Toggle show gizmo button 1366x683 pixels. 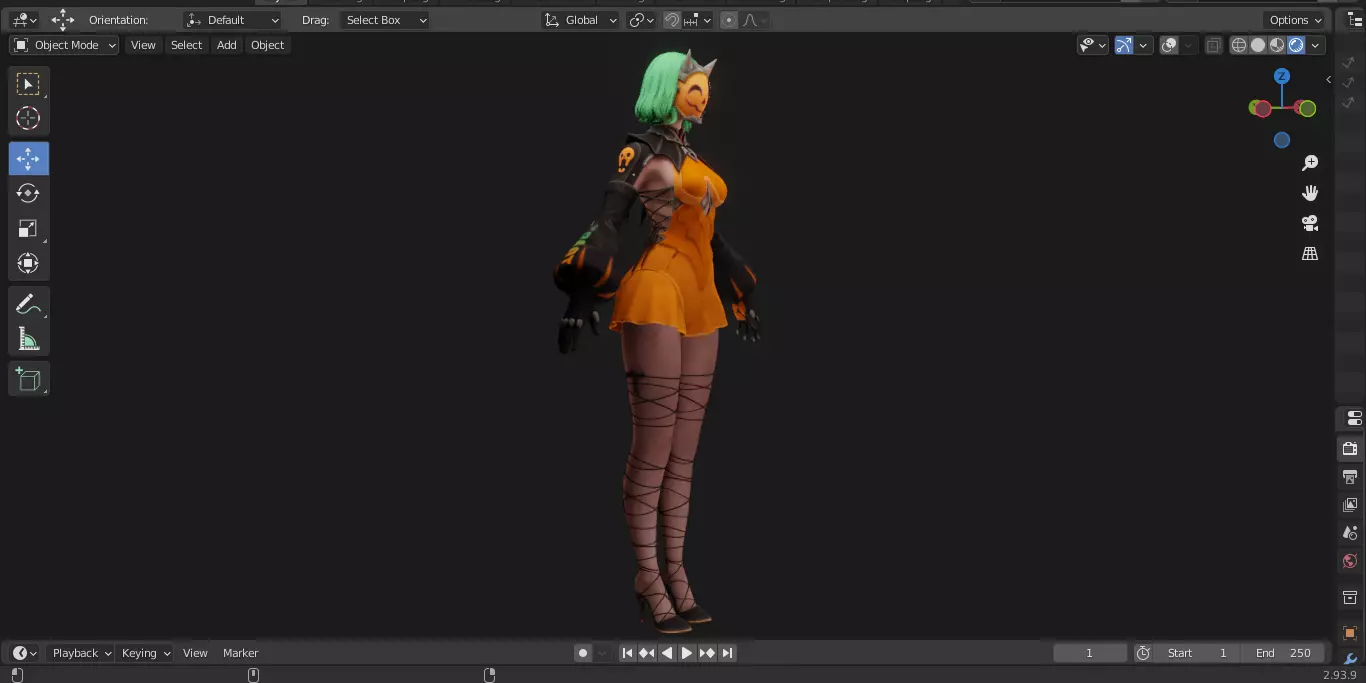click(1124, 45)
